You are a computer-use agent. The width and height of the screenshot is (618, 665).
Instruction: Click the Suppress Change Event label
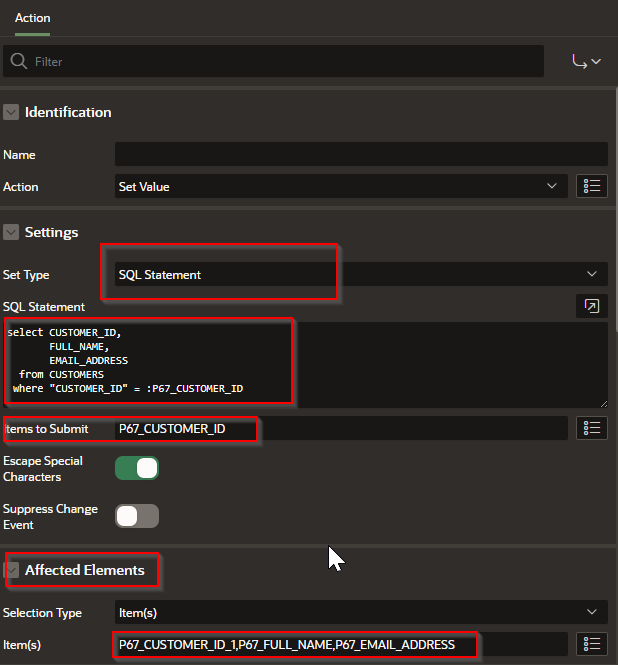[50, 517]
